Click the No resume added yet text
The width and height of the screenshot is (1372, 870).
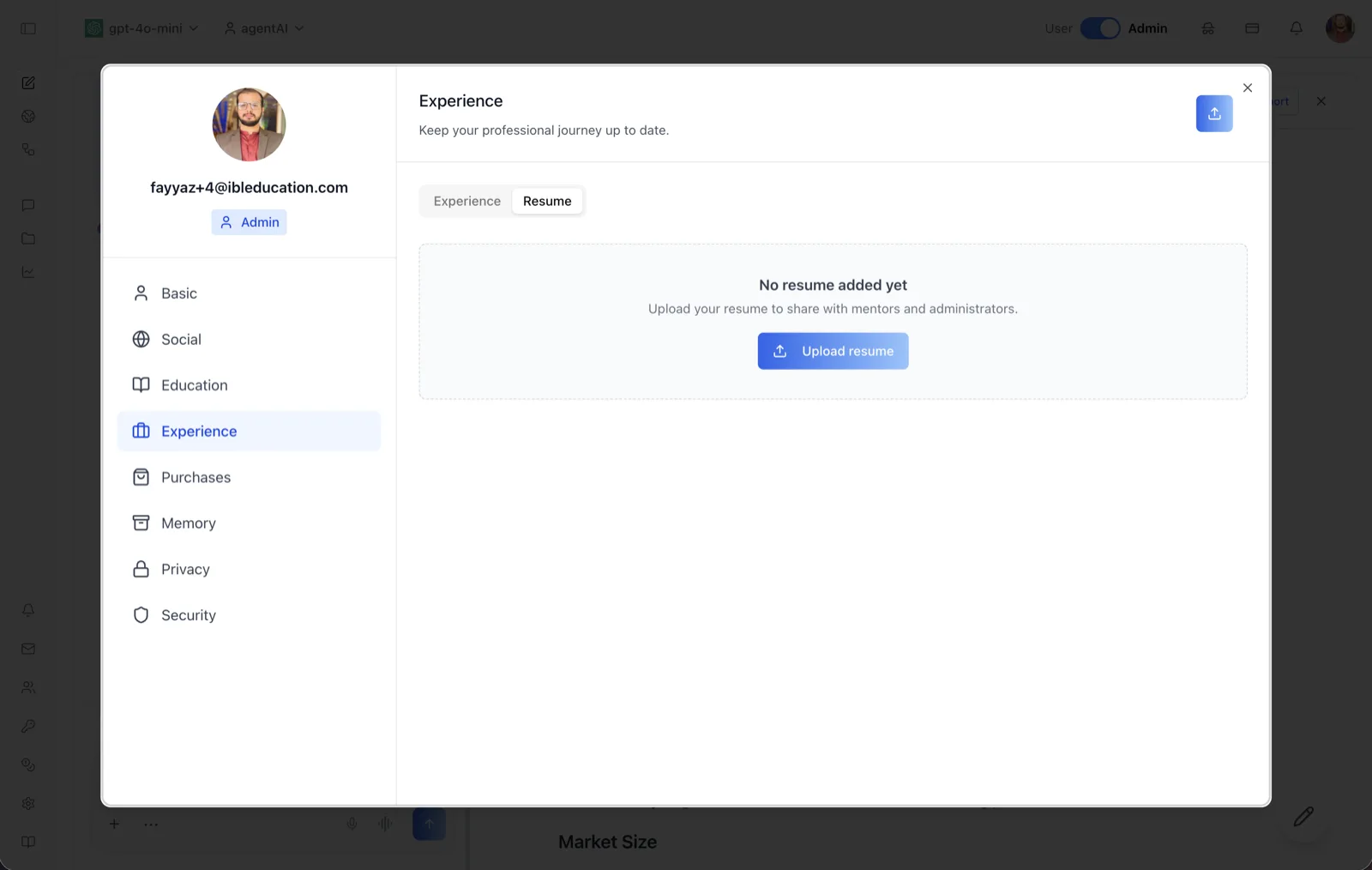click(833, 285)
